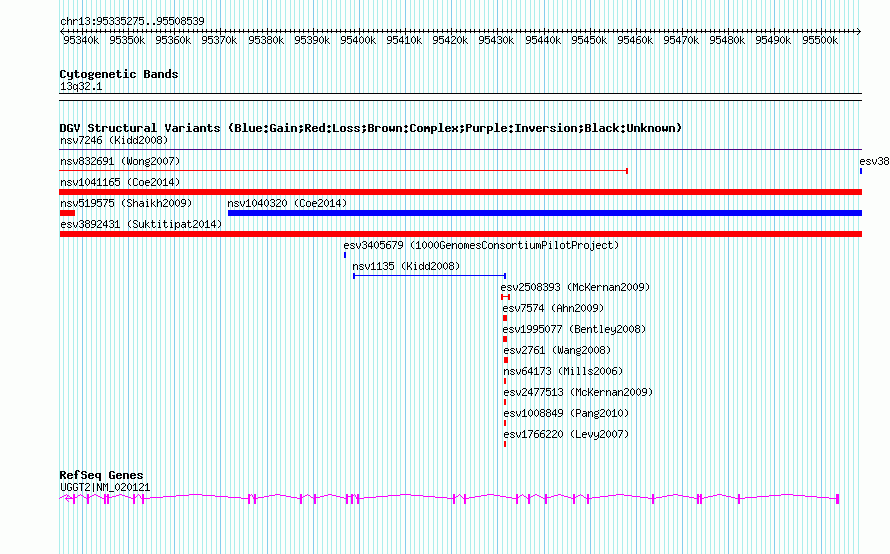Screen dimensions: 890x554
Task: Click the thin red nsv832691 loss line
Action: [x=343, y=171]
